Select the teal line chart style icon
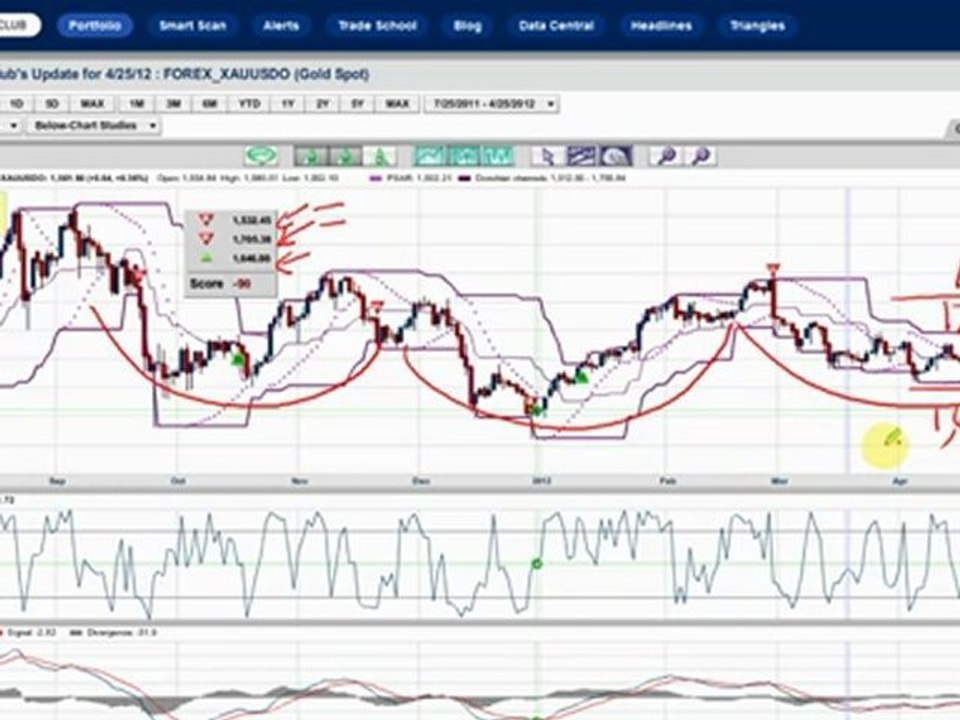The image size is (960, 720). 430,156
